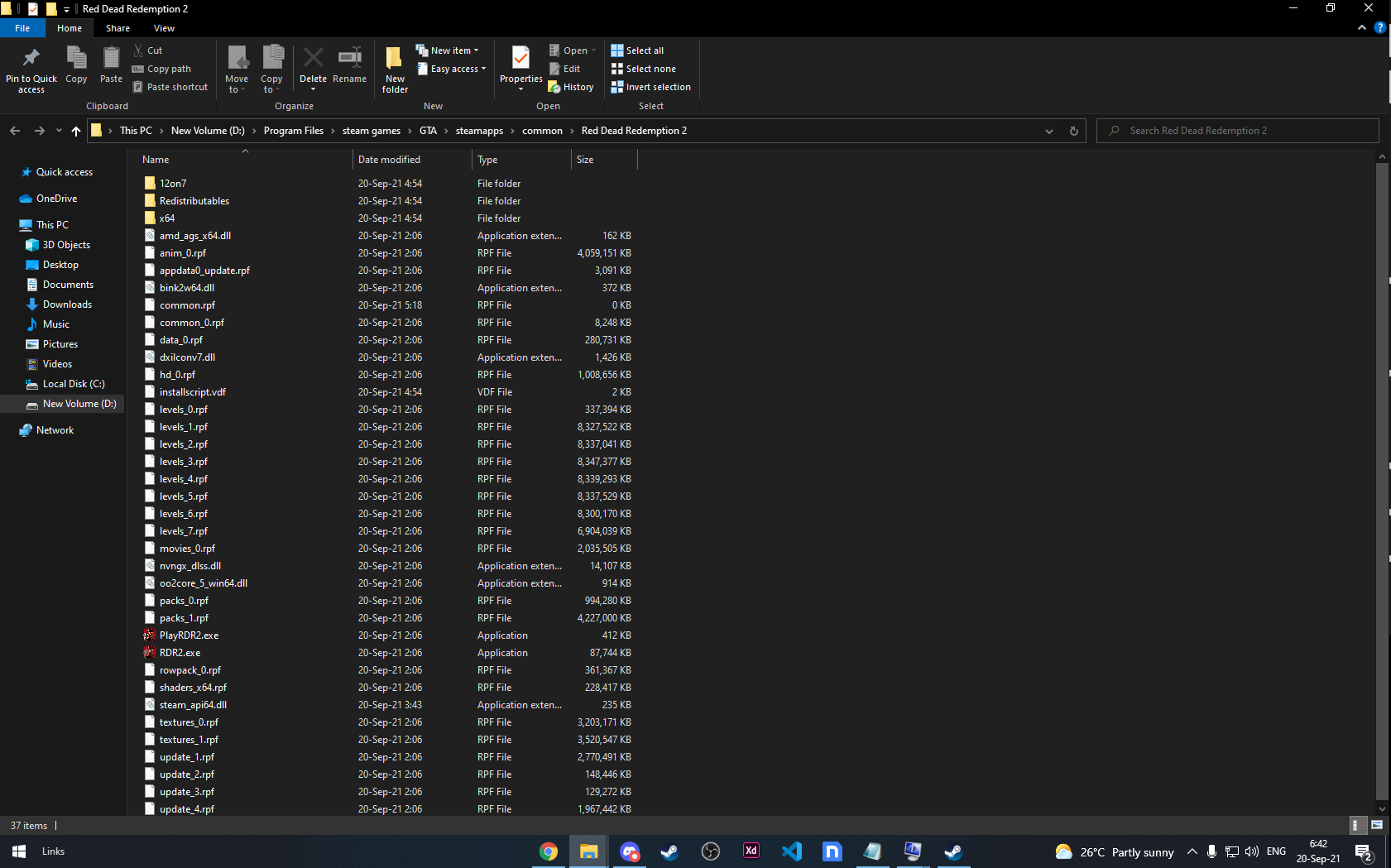Collapse the ribbon with the chevron
The height and width of the screenshot is (868, 1391).
point(1362,27)
